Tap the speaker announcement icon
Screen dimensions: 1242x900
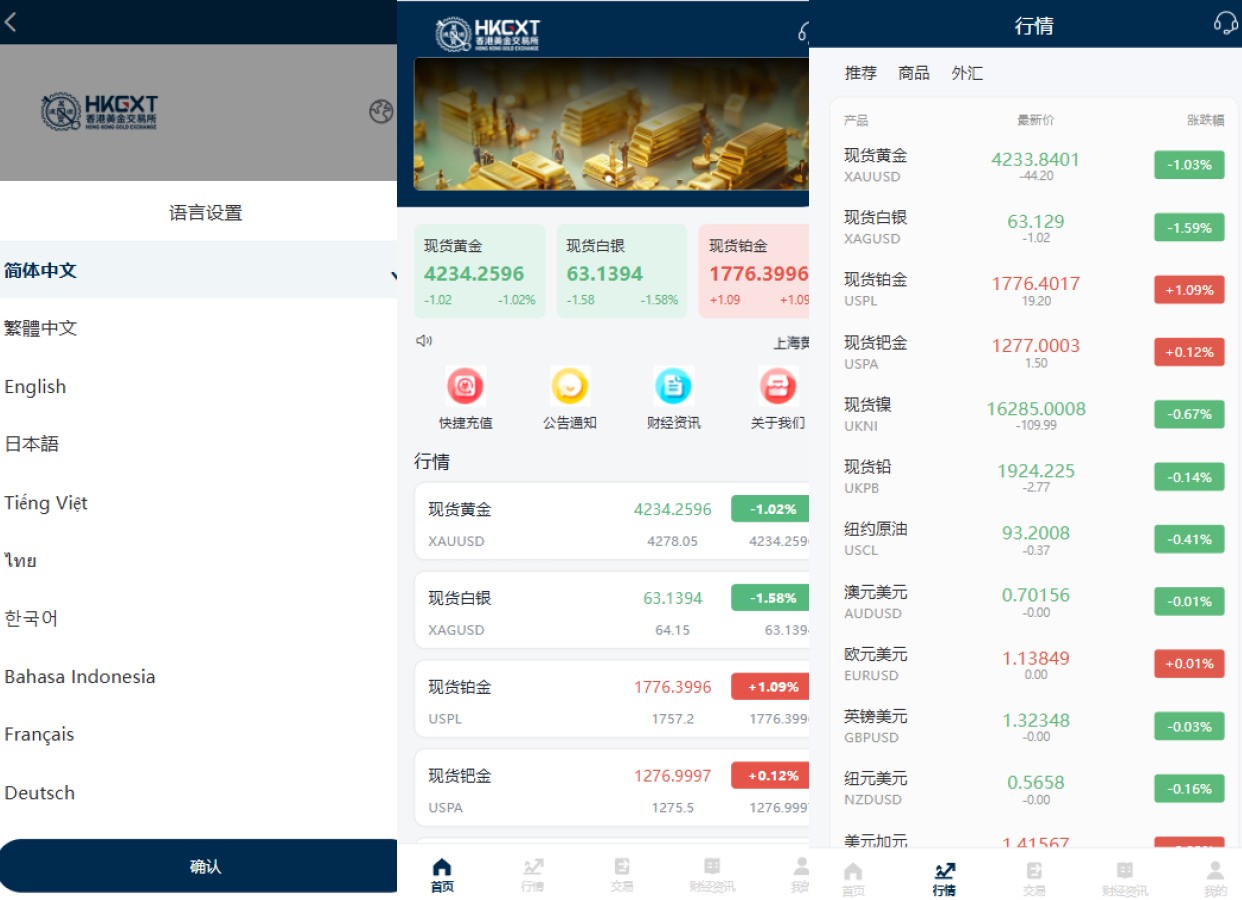[424, 341]
